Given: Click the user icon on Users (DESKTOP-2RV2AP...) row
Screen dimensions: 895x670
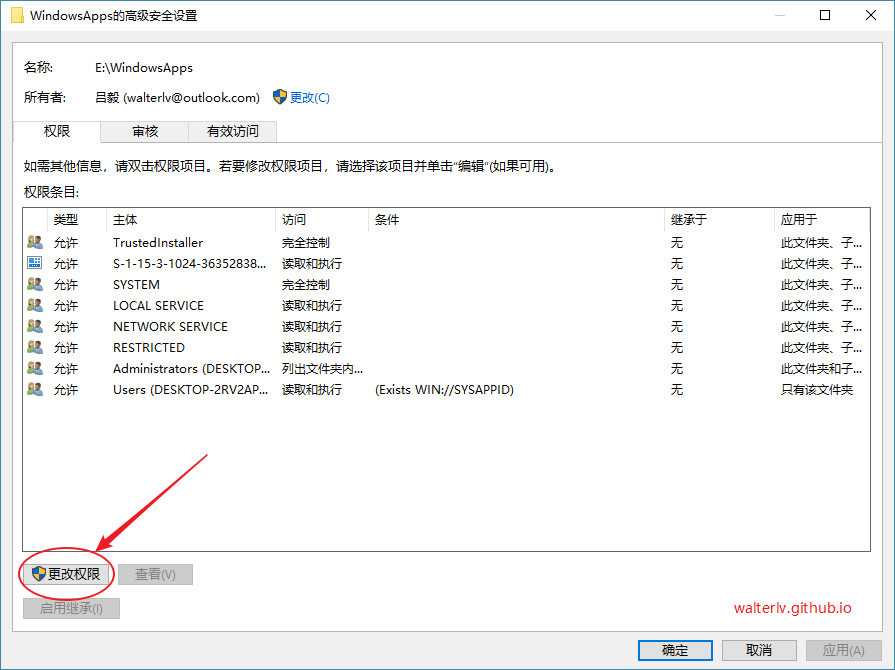Looking at the screenshot, I should (x=33, y=389).
